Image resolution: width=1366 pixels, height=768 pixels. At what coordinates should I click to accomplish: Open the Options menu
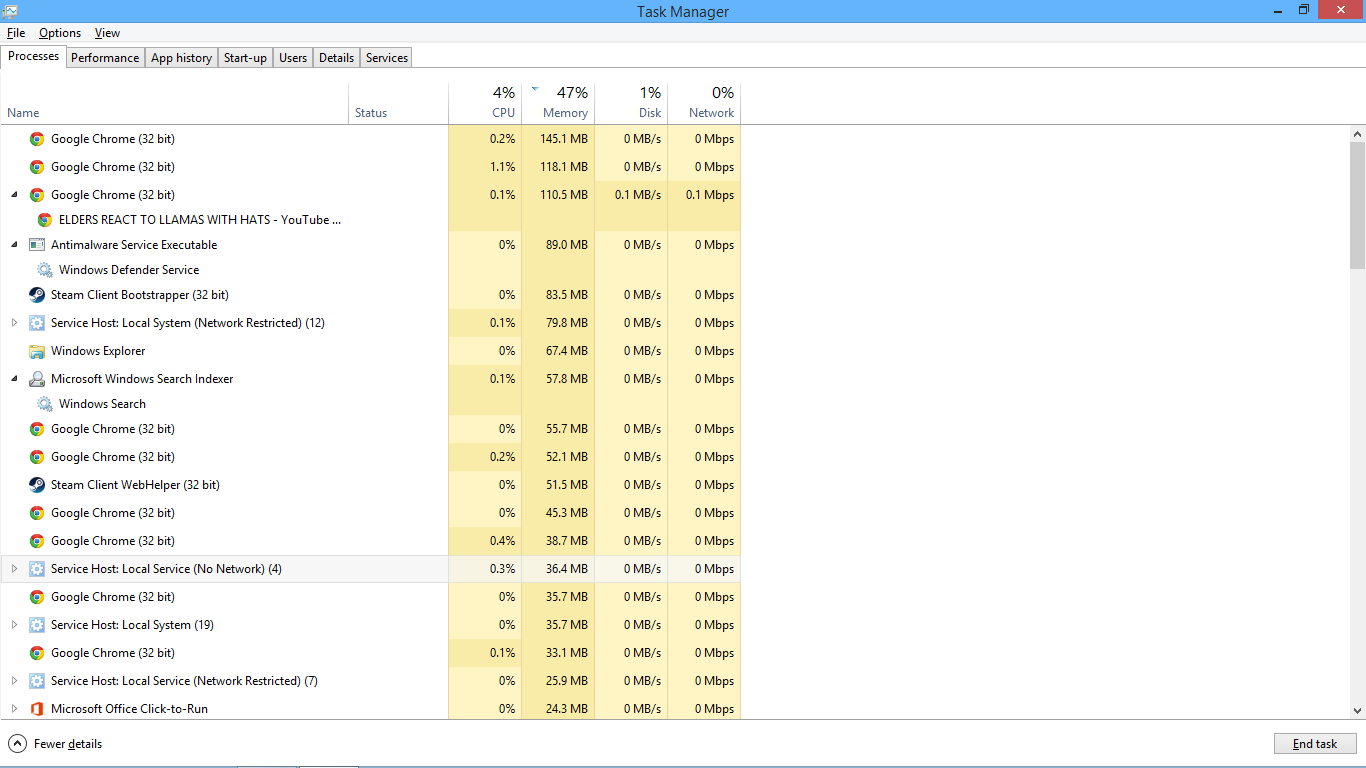60,33
